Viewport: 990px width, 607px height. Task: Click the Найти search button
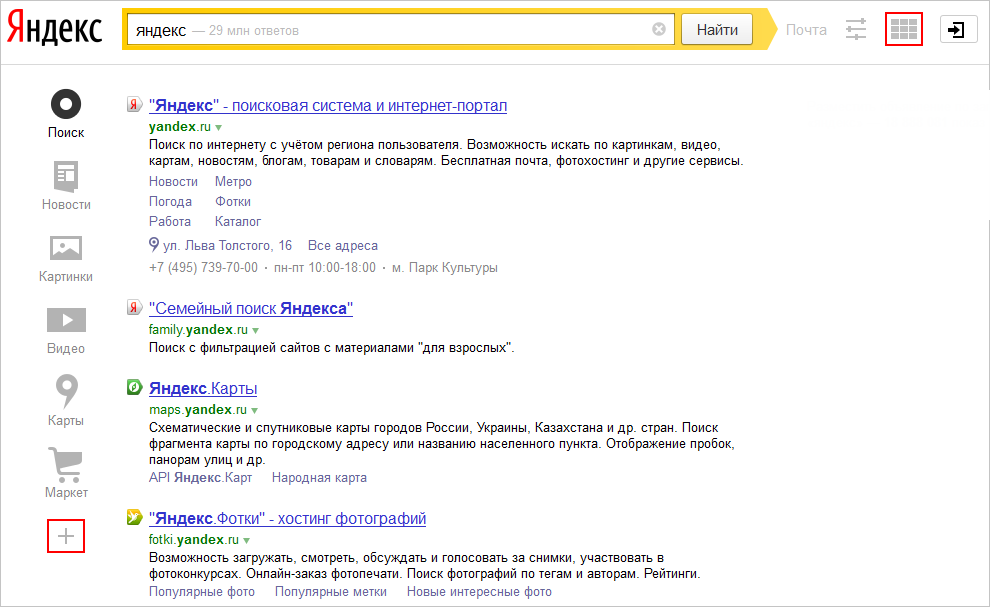coord(717,30)
